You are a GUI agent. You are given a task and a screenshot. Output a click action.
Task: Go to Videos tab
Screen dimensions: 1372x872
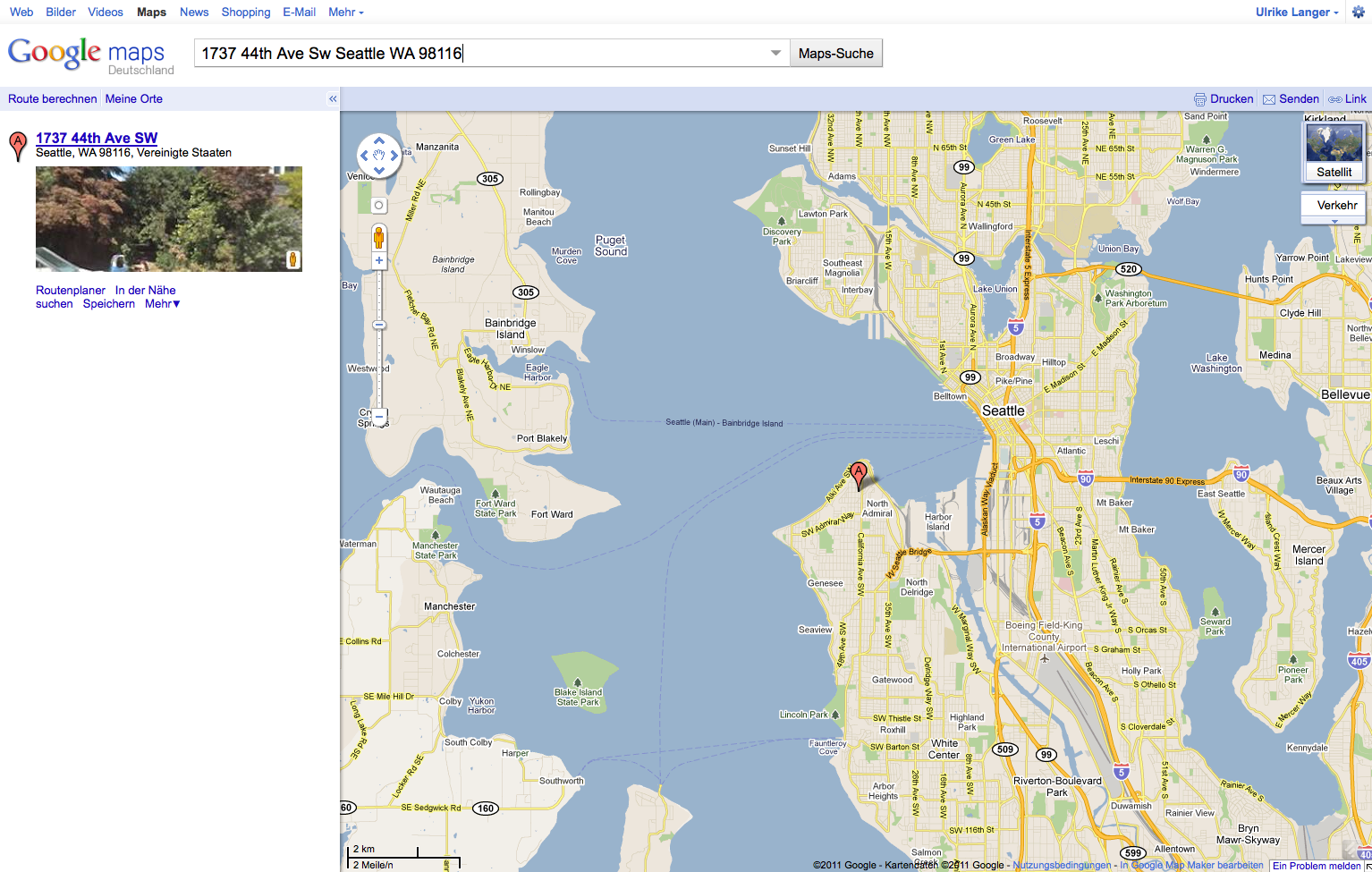106,12
